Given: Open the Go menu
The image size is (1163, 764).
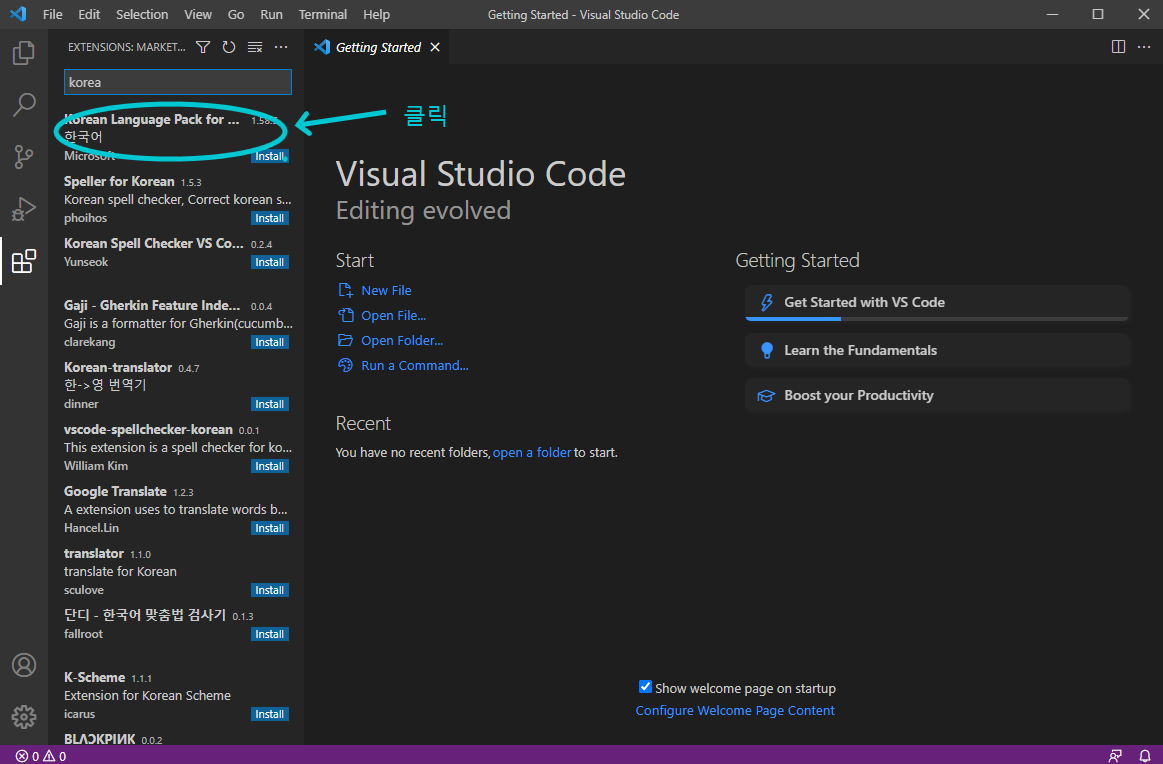Looking at the screenshot, I should point(236,14).
